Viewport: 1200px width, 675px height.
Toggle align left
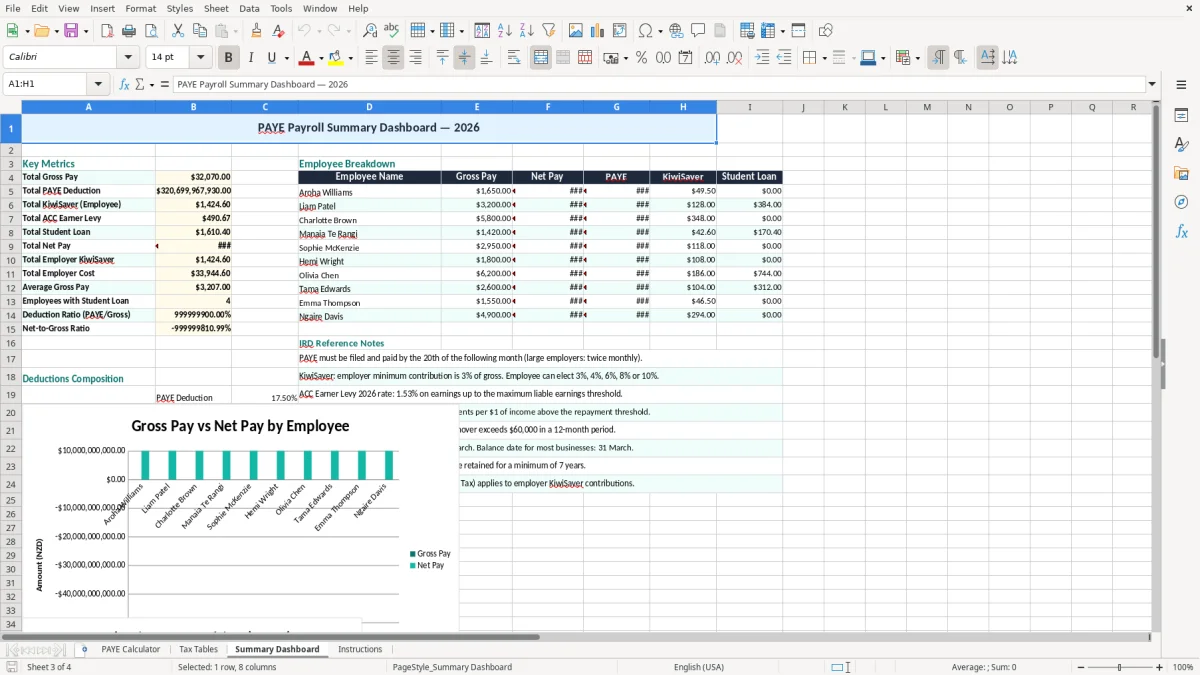point(372,58)
